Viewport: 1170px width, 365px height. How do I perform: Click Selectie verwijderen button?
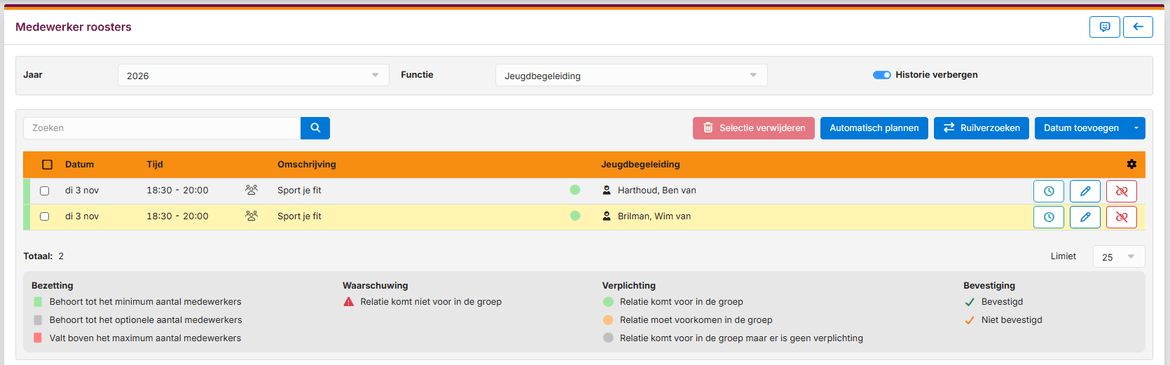[x=753, y=128]
